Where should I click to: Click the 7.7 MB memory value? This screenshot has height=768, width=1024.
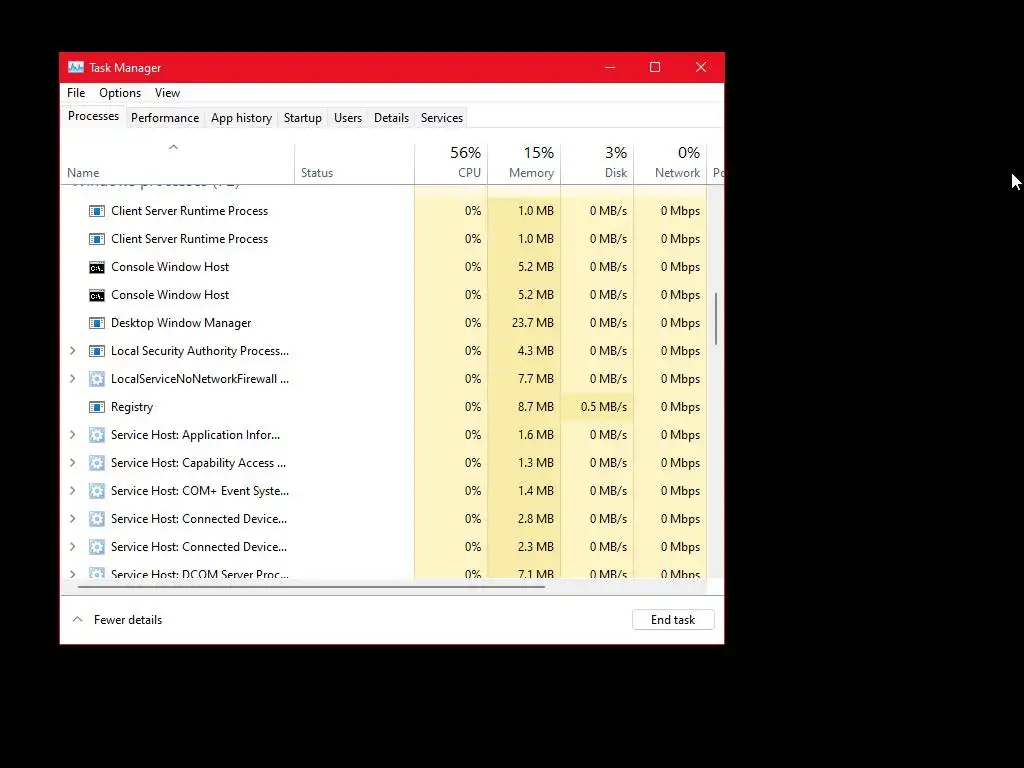click(x=536, y=379)
